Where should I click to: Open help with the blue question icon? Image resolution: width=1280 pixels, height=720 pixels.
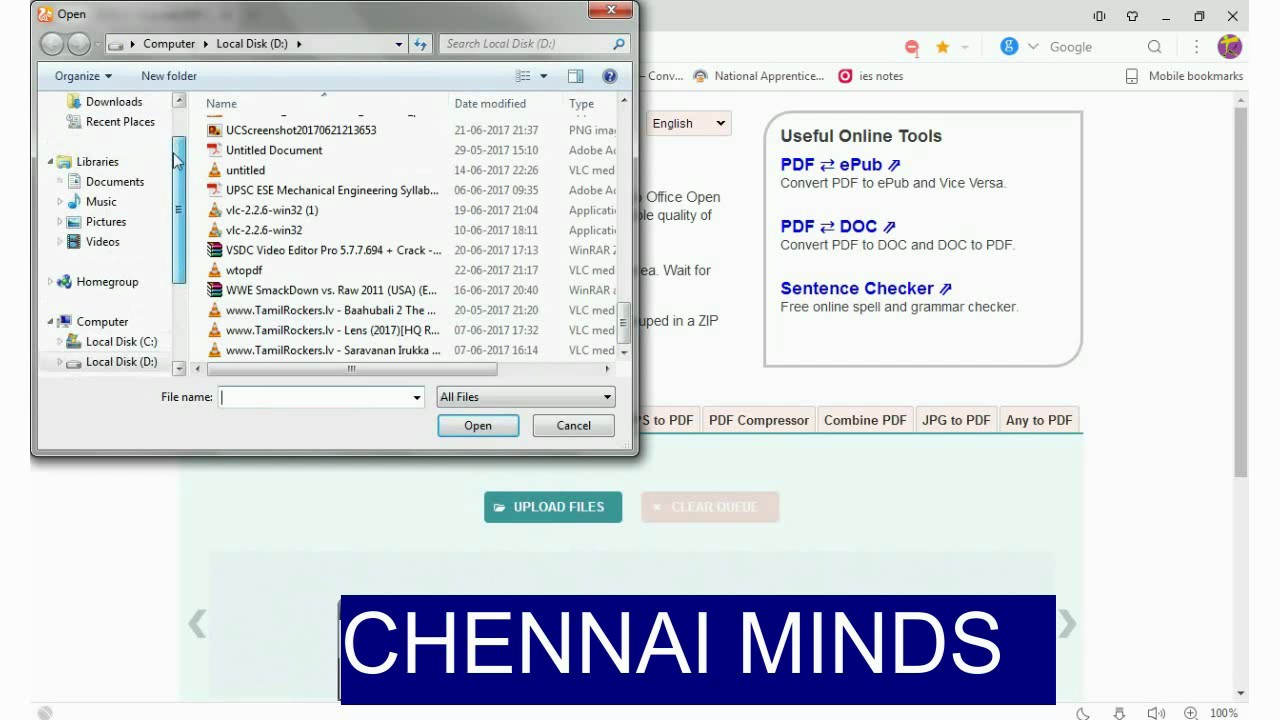pyautogui.click(x=609, y=76)
